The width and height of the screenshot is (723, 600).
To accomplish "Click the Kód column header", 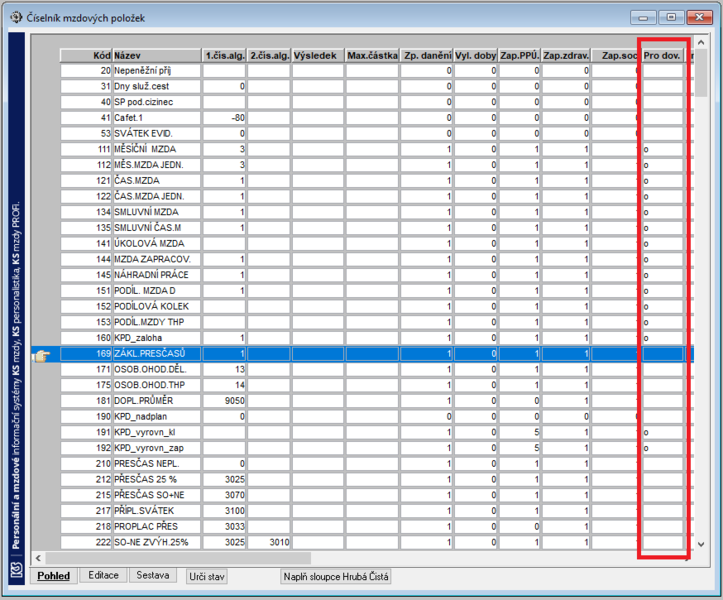I will 86,55.
